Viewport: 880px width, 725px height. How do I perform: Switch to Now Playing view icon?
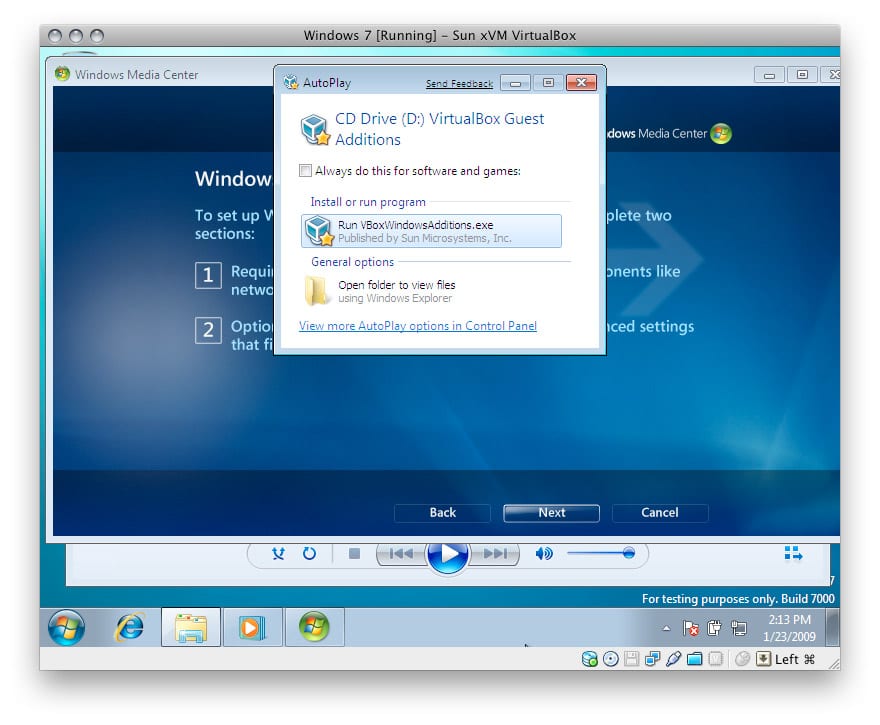pos(793,553)
